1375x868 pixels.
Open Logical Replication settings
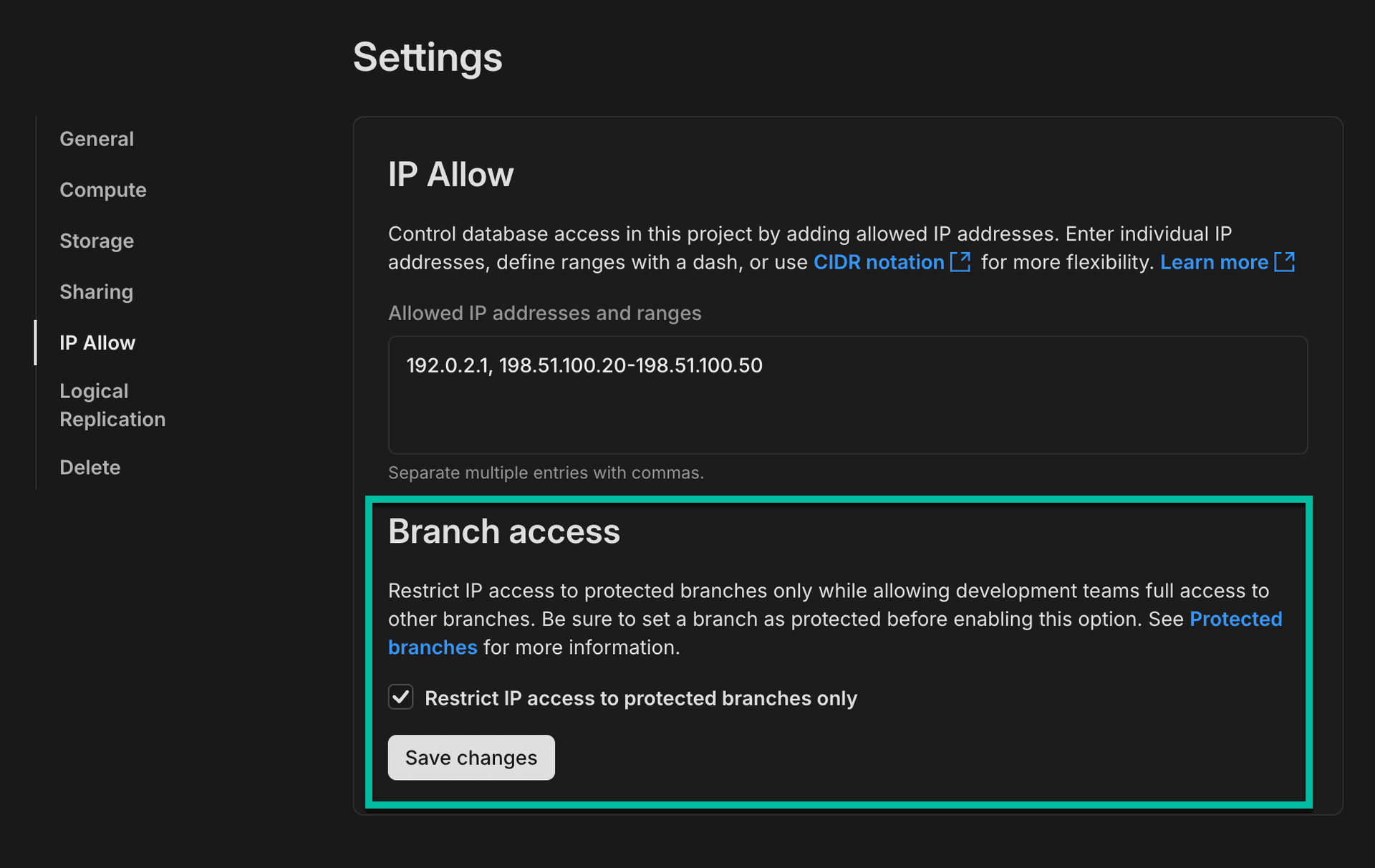[112, 405]
